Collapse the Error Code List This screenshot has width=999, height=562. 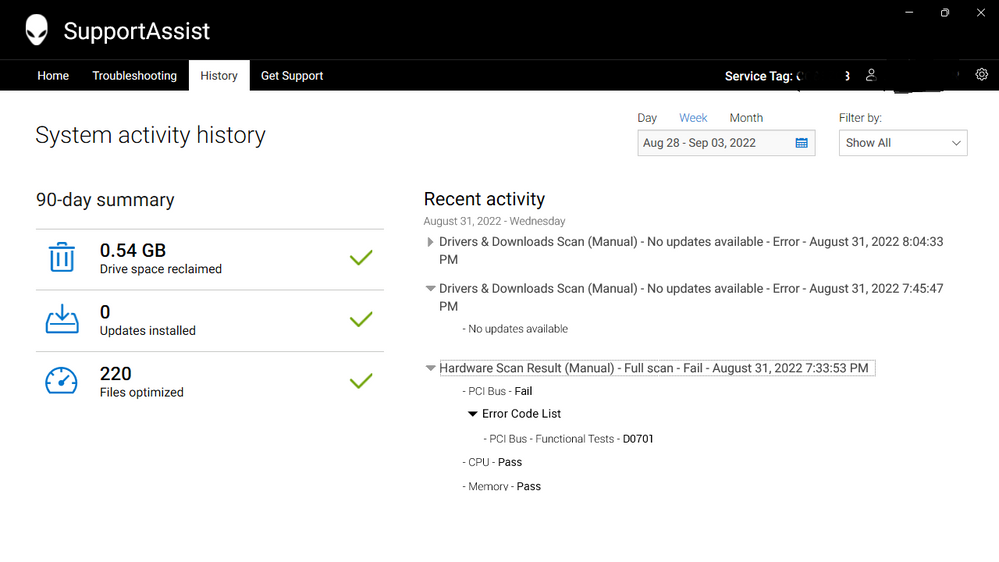click(x=472, y=414)
